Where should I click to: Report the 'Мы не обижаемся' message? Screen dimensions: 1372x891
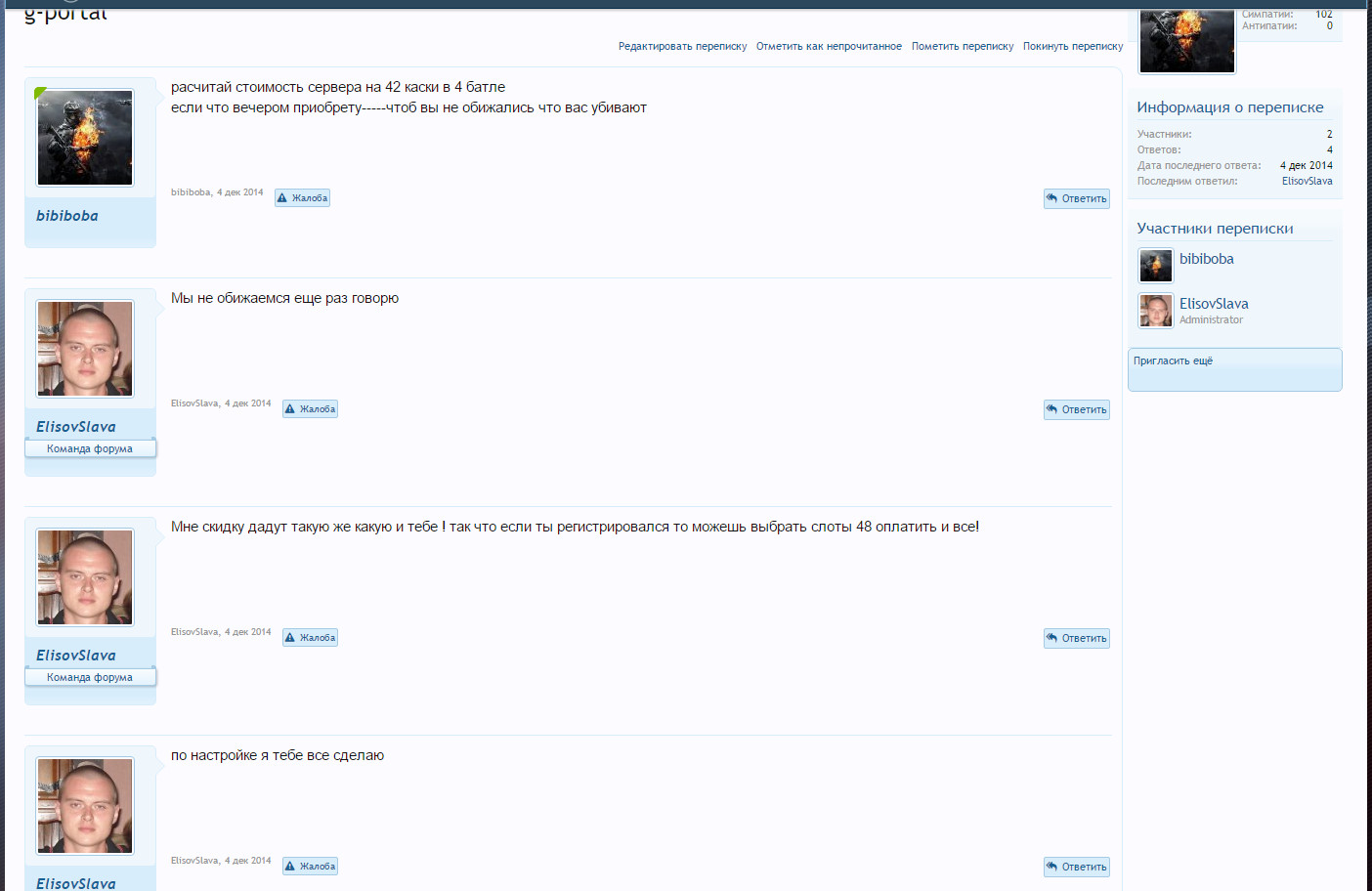[310, 409]
